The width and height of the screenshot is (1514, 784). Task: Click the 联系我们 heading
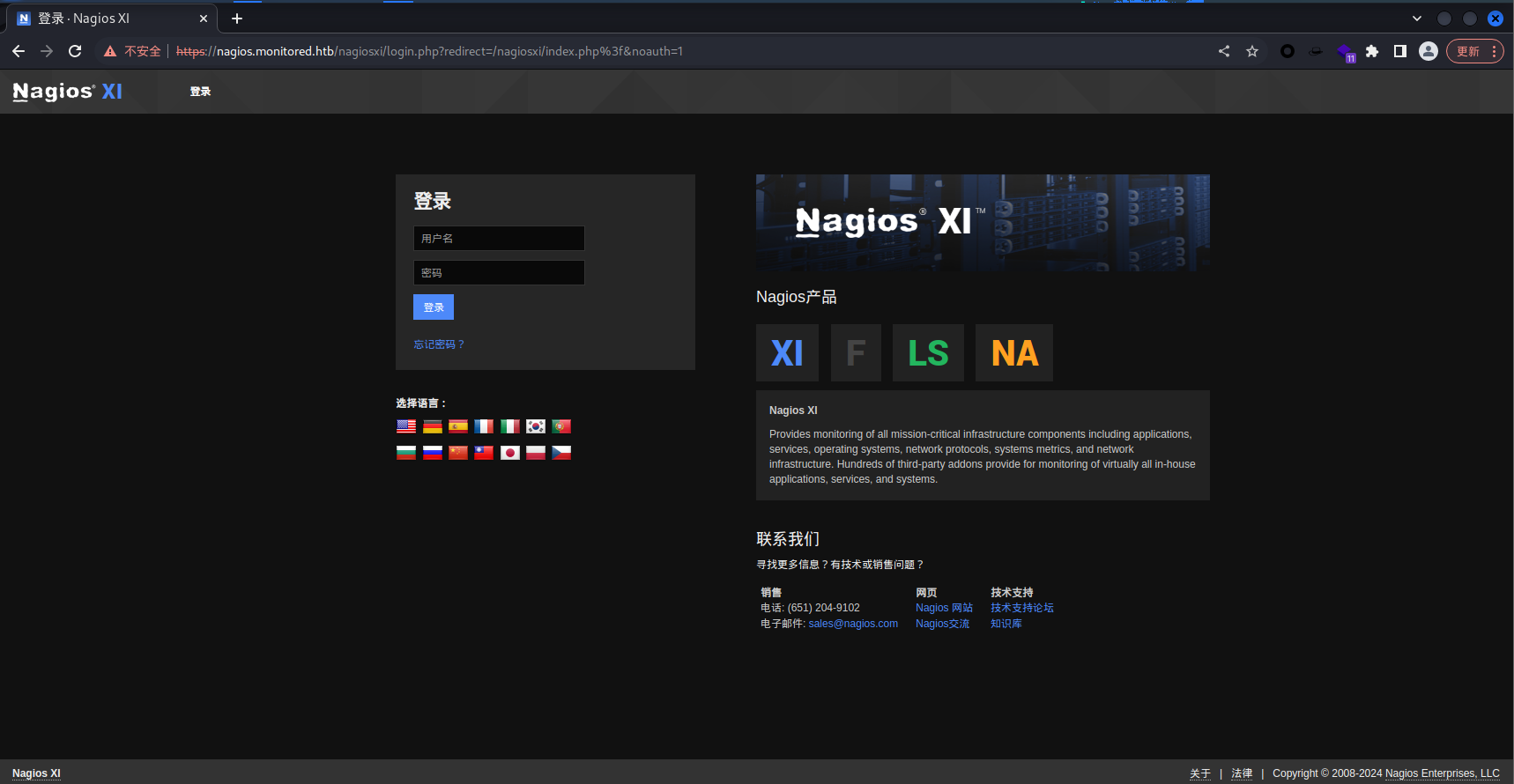click(788, 539)
